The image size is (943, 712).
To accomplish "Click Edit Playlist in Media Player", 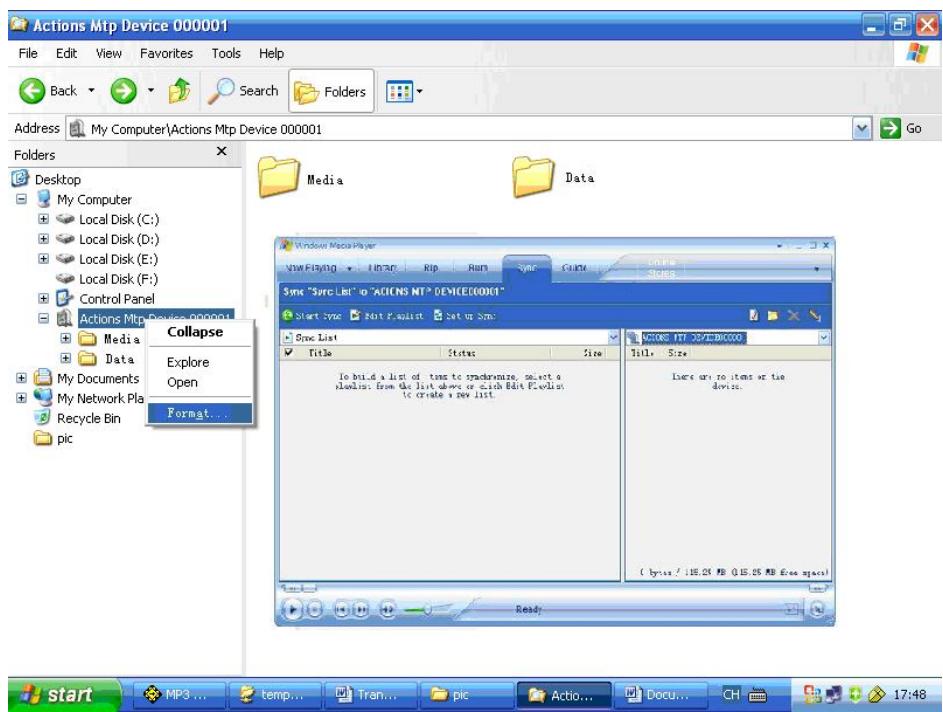I will 387,316.
